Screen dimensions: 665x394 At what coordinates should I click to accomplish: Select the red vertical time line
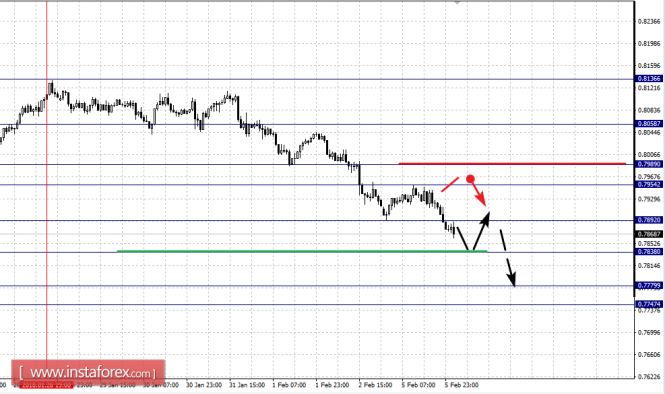tap(47, 191)
